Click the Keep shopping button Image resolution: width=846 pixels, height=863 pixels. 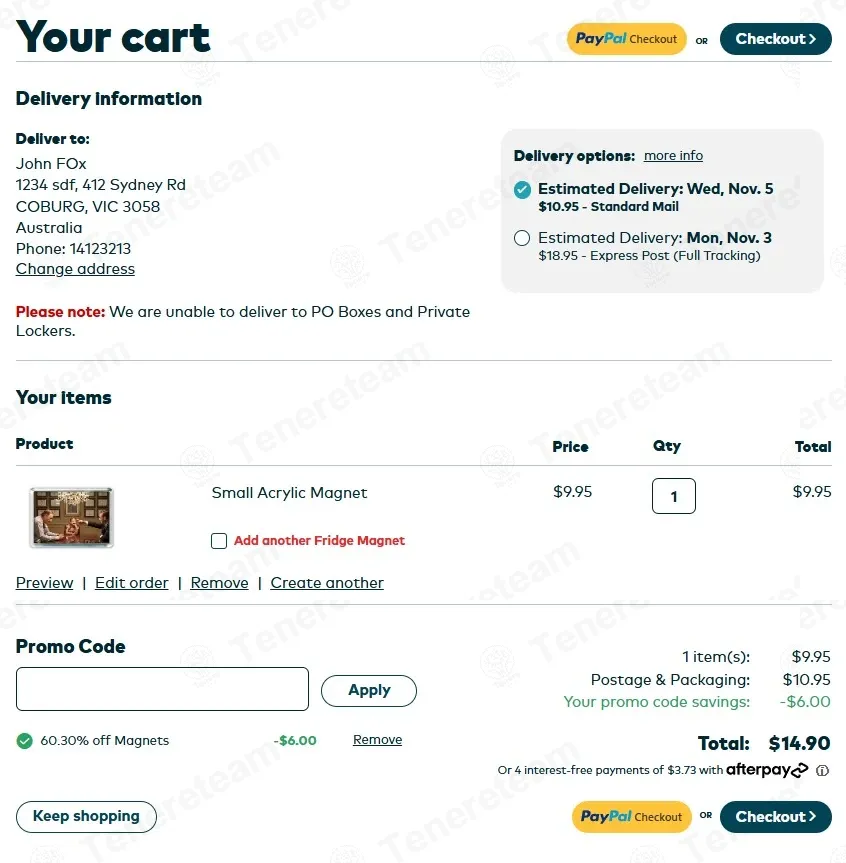click(x=86, y=816)
